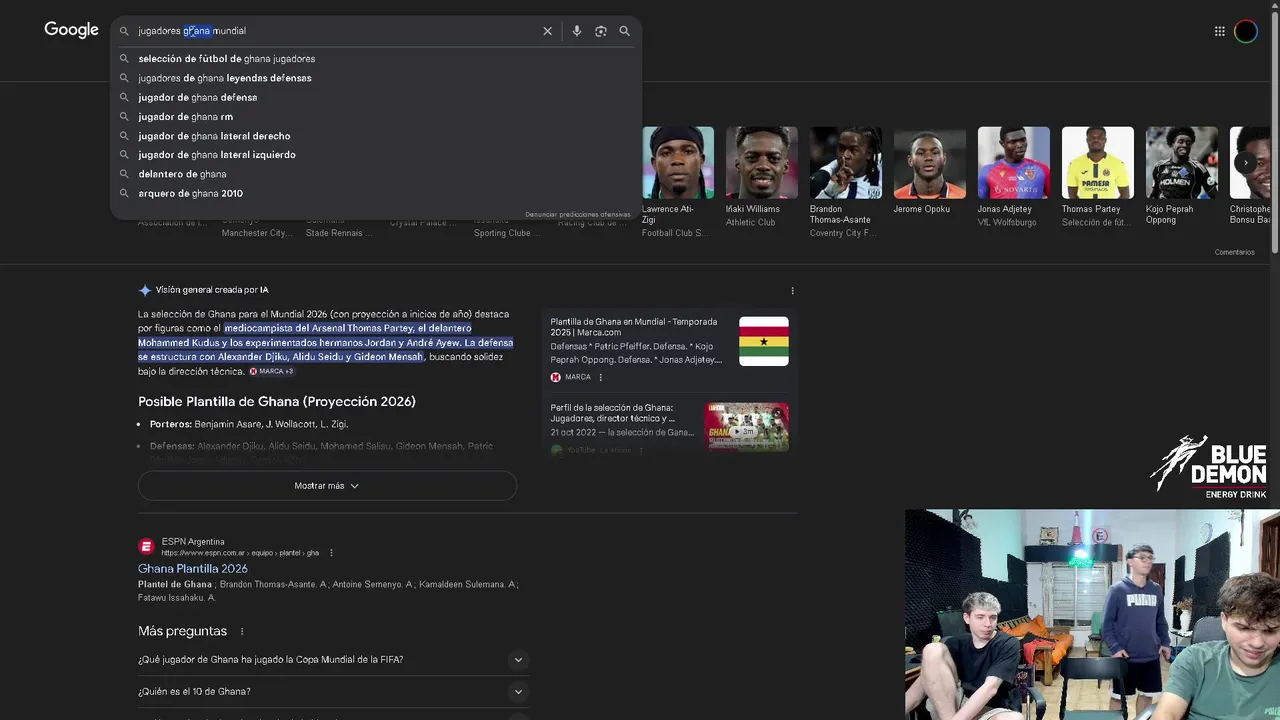Viewport: 1280px width, 720px height.
Task: Open ESPN result three-dot menu
Action: click(331, 553)
